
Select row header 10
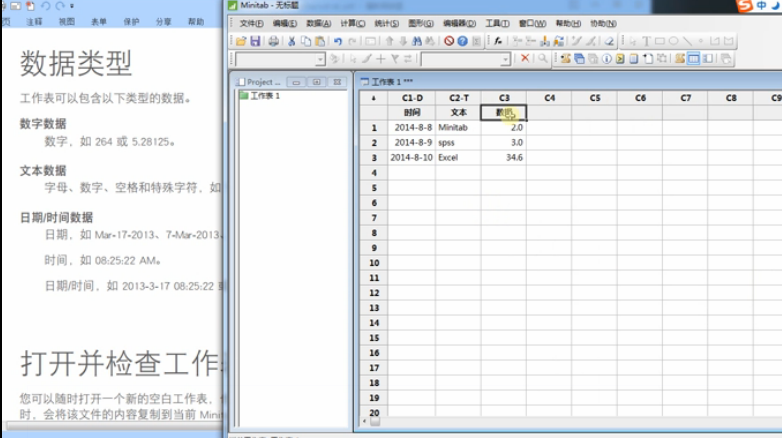tap(374, 263)
